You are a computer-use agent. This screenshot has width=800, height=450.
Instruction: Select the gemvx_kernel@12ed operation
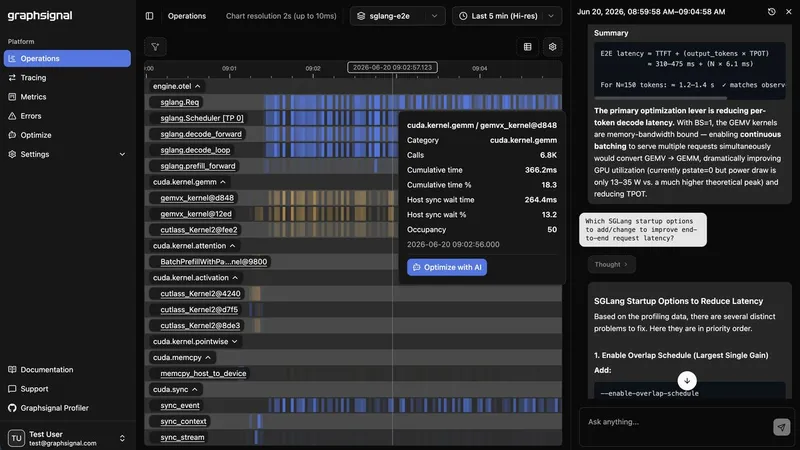coord(196,214)
